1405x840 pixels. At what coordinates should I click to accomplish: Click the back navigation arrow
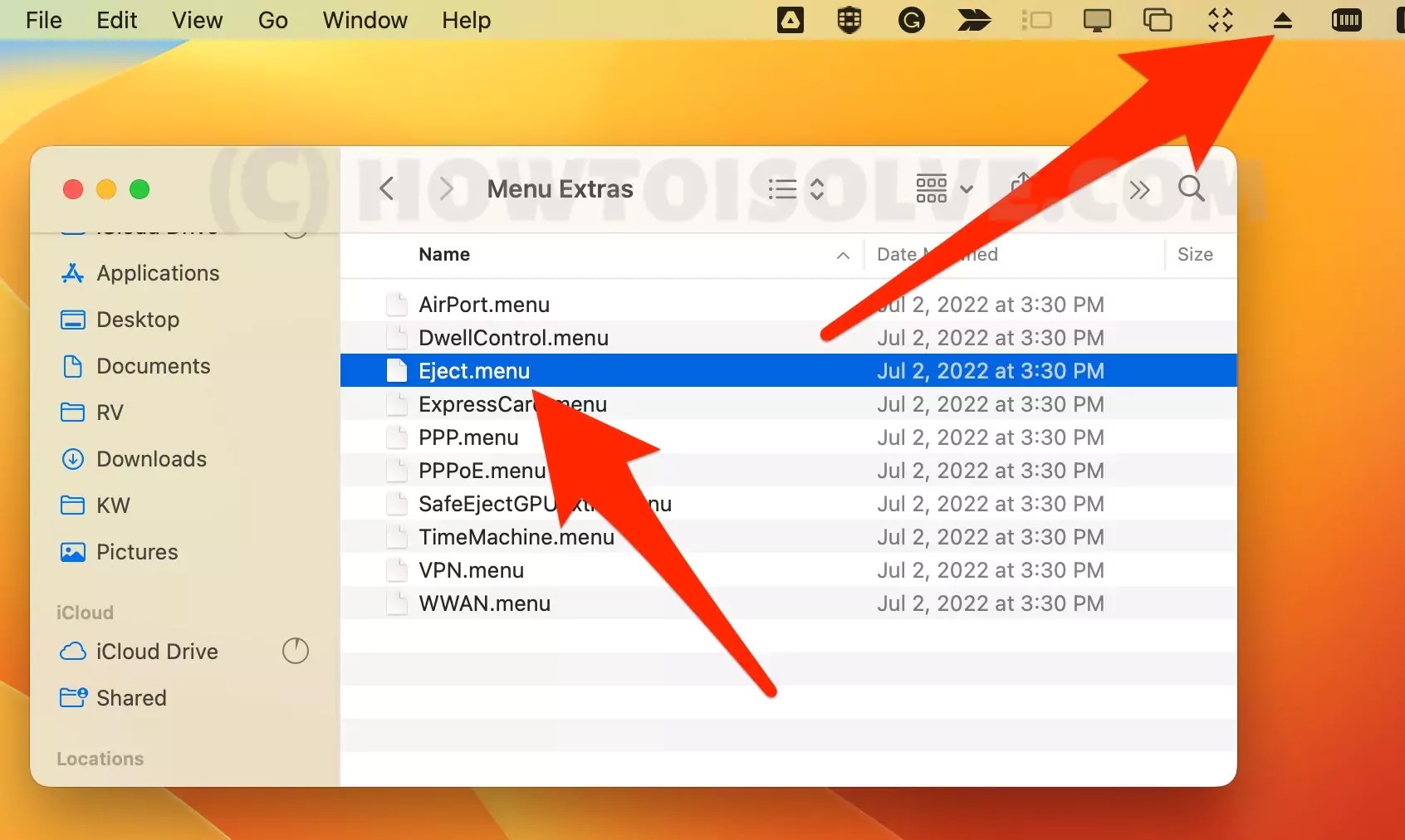(x=385, y=188)
